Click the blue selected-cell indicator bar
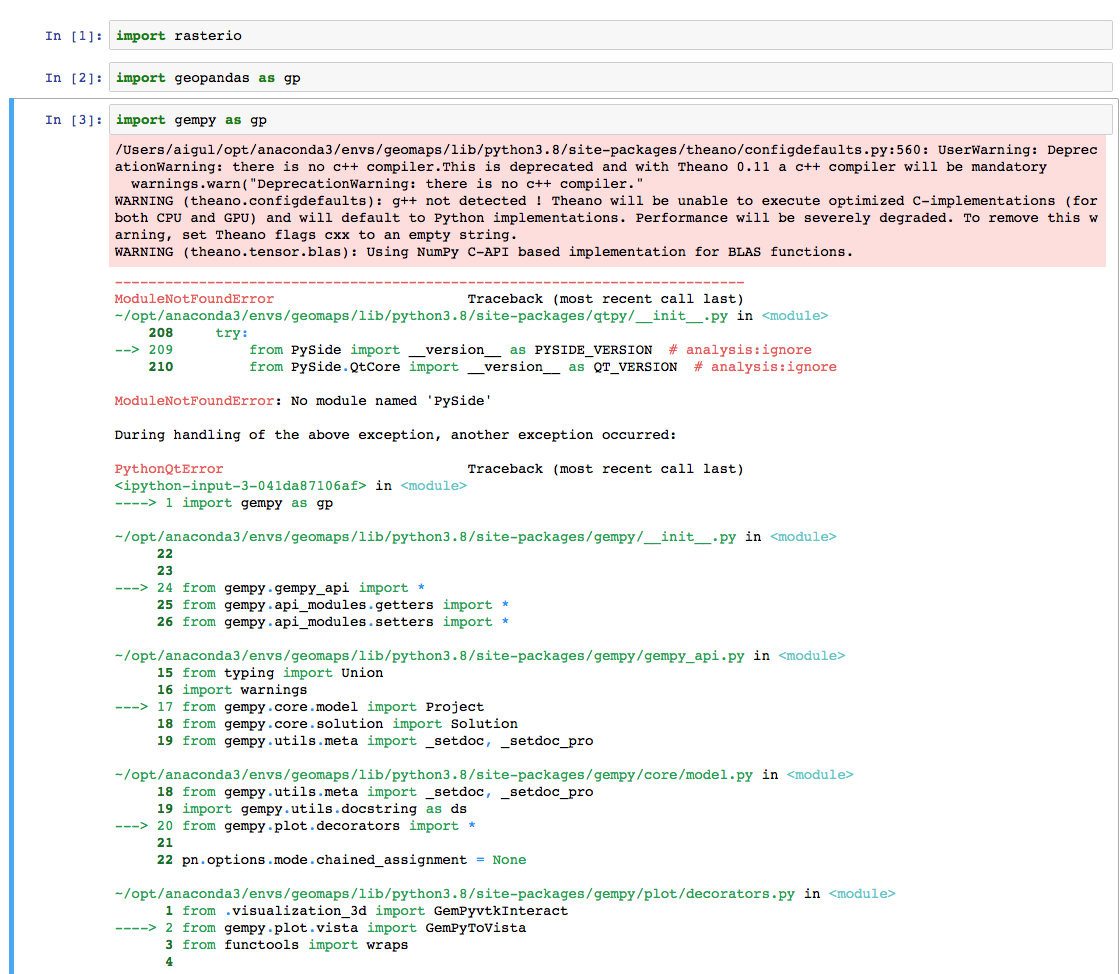 [11, 536]
